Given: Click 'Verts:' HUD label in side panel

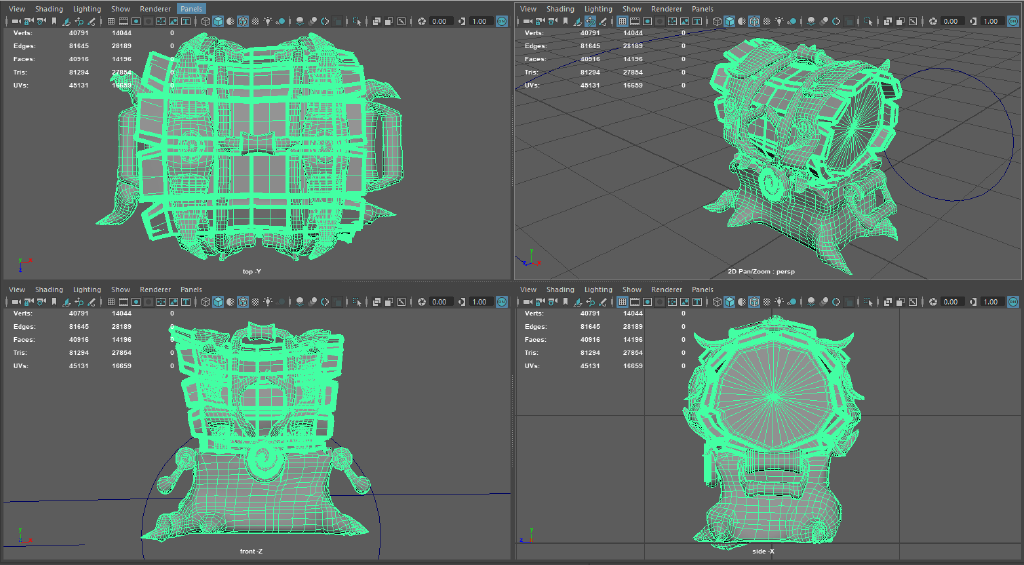Looking at the screenshot, I should coord(534,314).
